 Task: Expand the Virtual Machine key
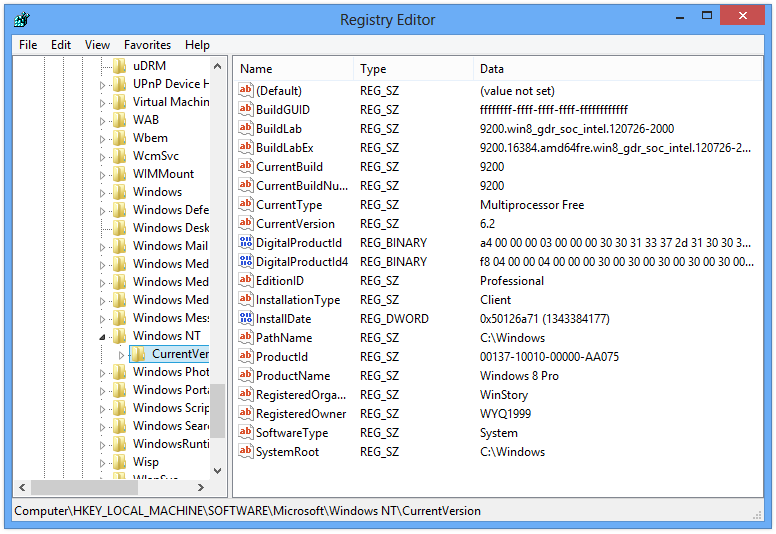(x=102, y=103)
